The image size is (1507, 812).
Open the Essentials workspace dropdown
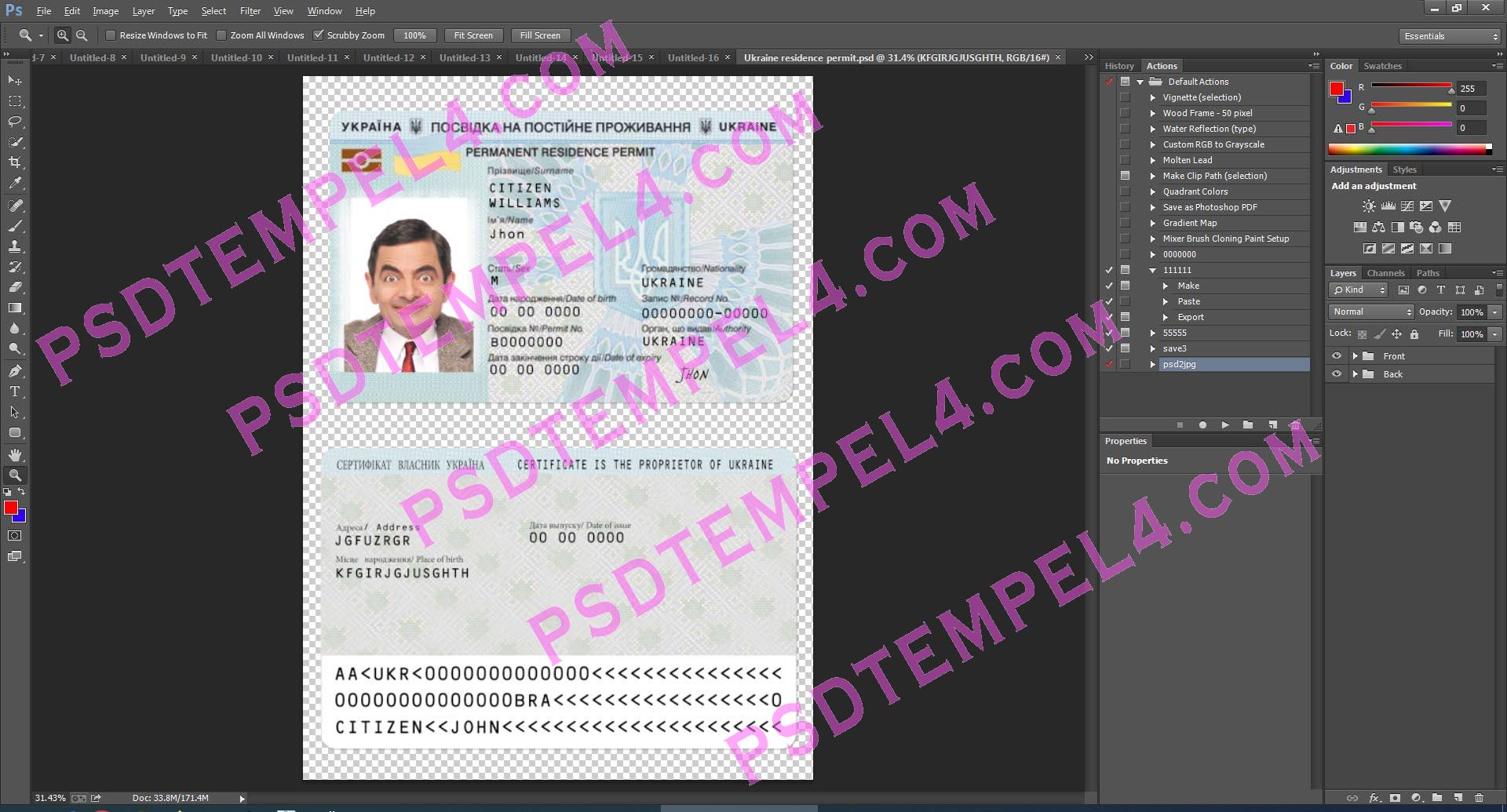coord(1450,36)
